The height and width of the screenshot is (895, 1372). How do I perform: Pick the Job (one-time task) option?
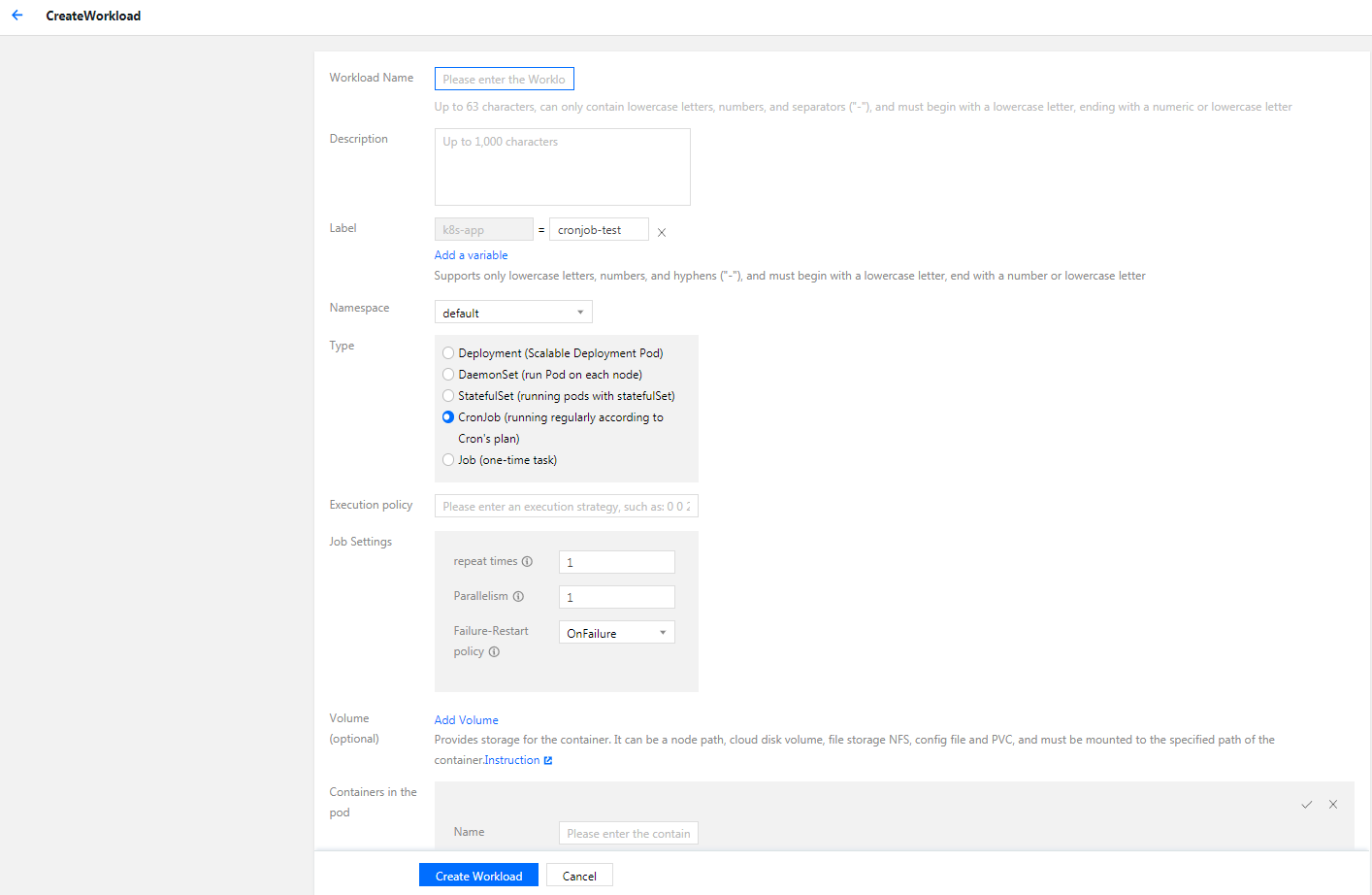coord(448,460)
